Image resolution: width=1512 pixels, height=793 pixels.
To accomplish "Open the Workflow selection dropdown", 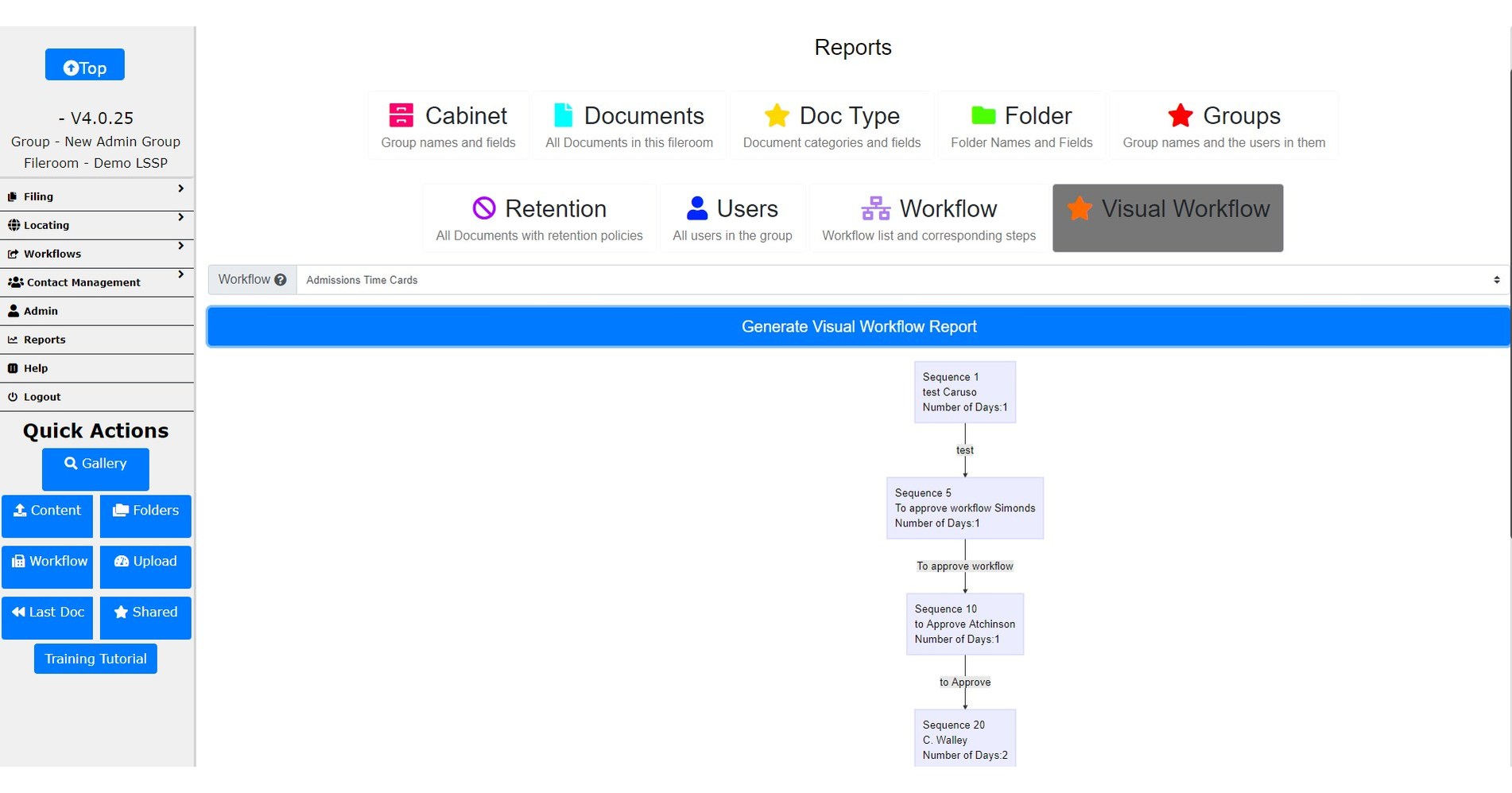I will coord(902,280).
